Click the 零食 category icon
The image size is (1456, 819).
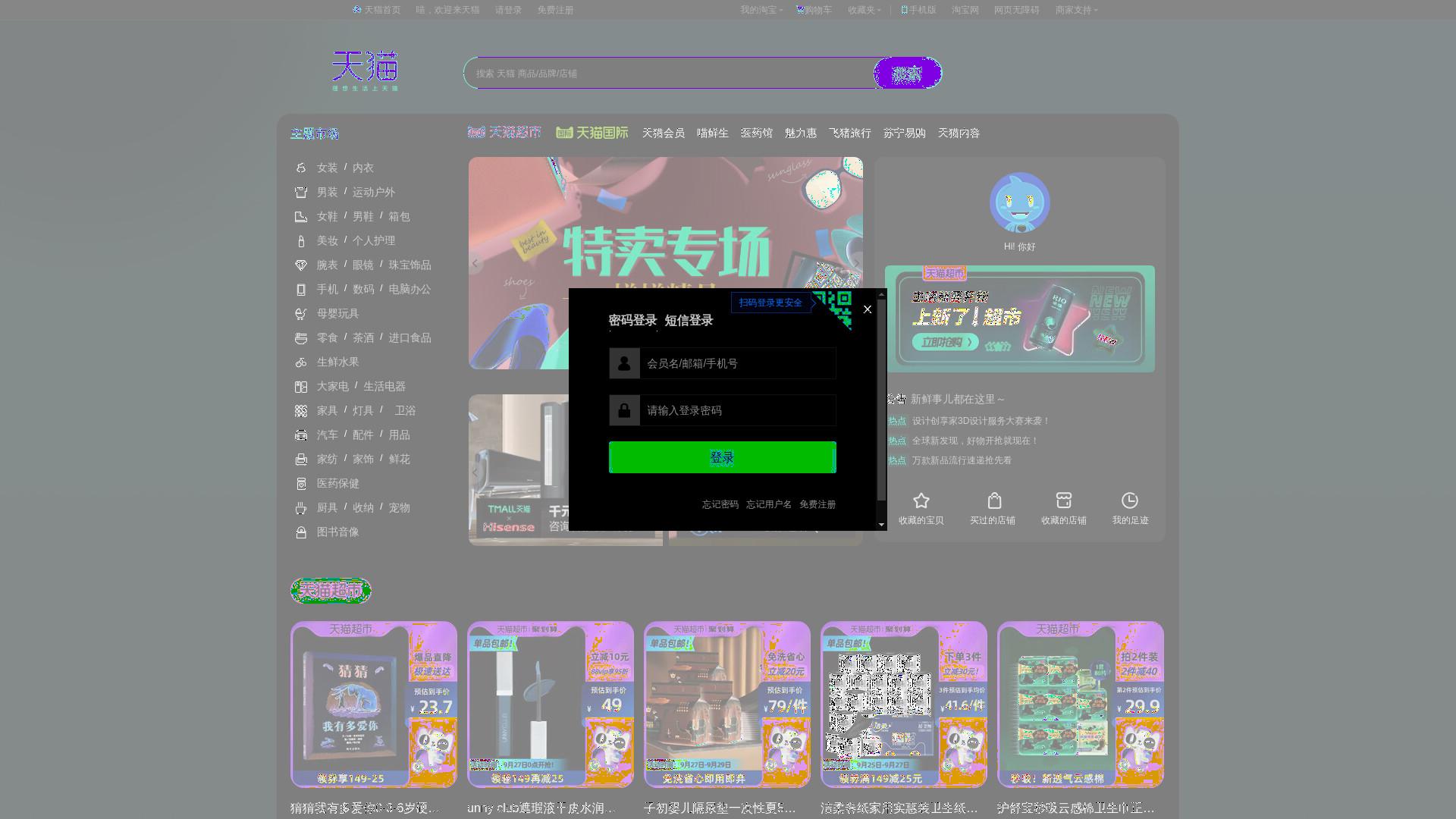coord(301,337)
